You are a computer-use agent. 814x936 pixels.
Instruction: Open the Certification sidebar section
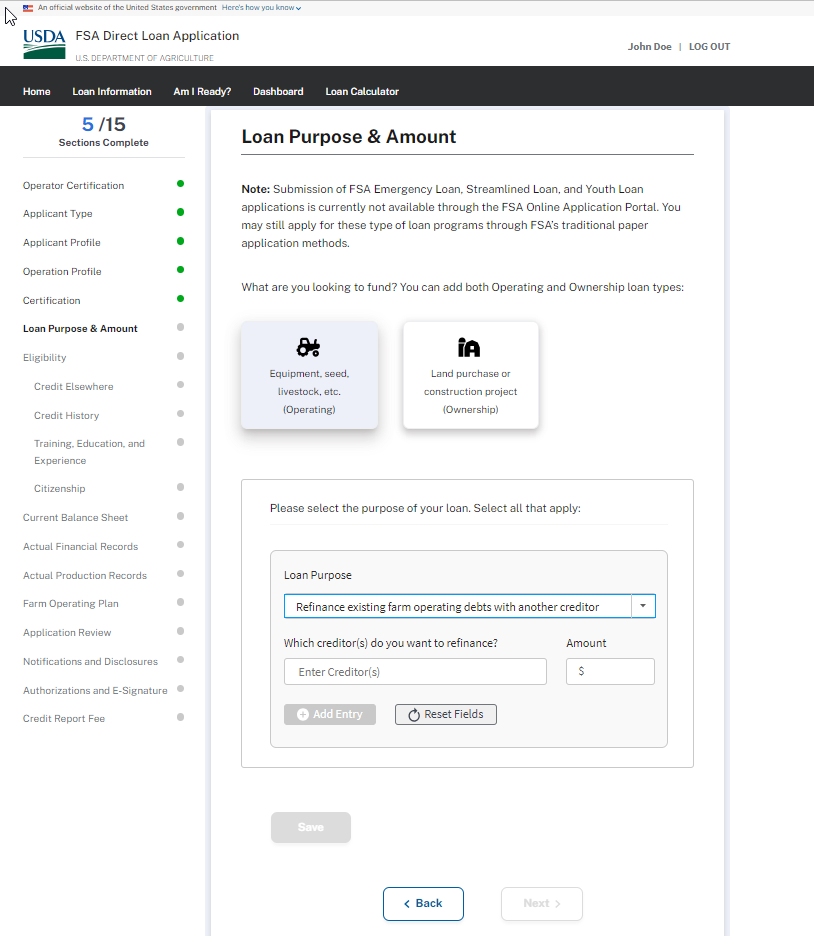(51, 300)
